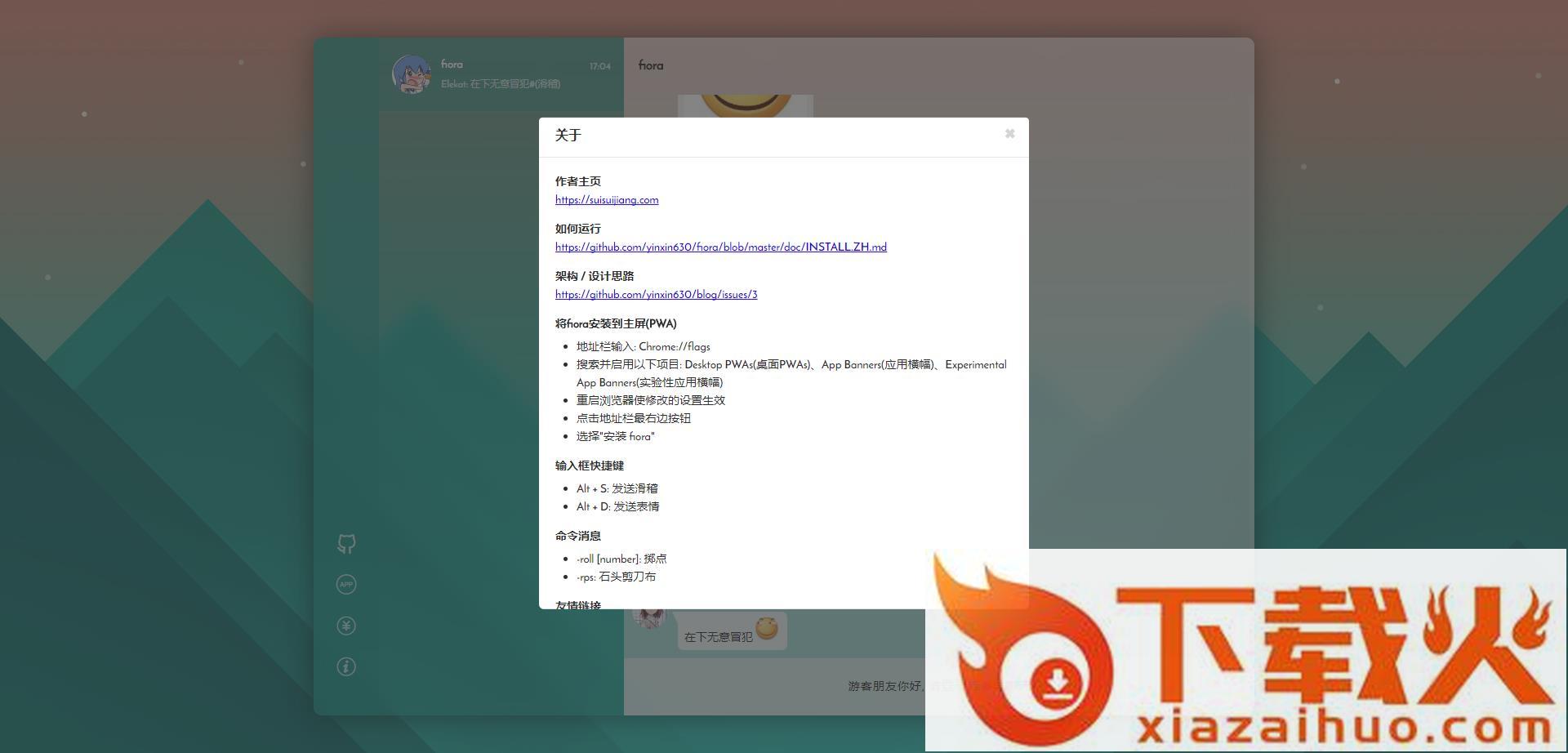Open the yen reward icon in sidebar
The image size is (1568, 753).
click(346, 626)
